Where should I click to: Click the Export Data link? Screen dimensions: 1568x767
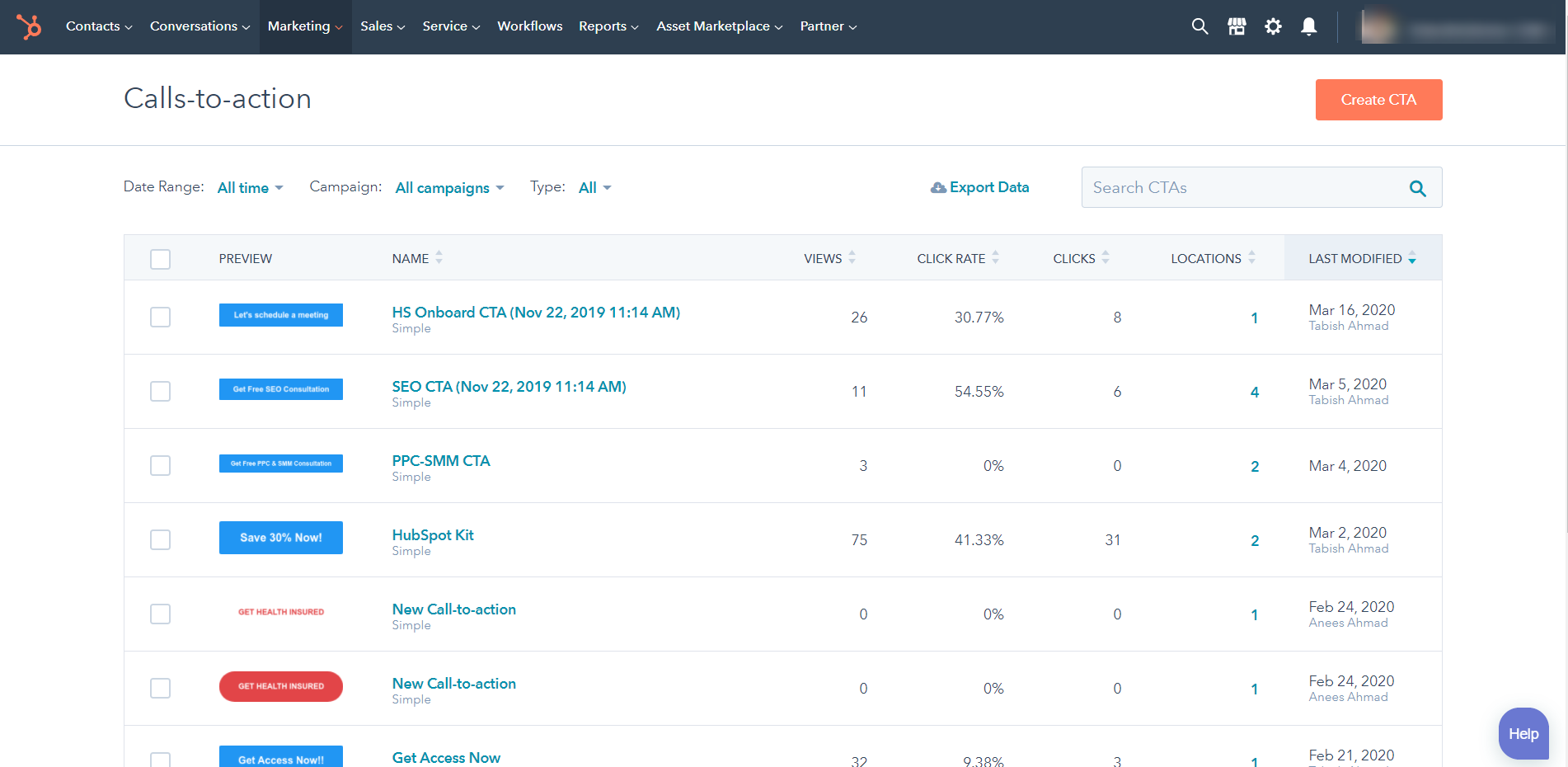980,187
